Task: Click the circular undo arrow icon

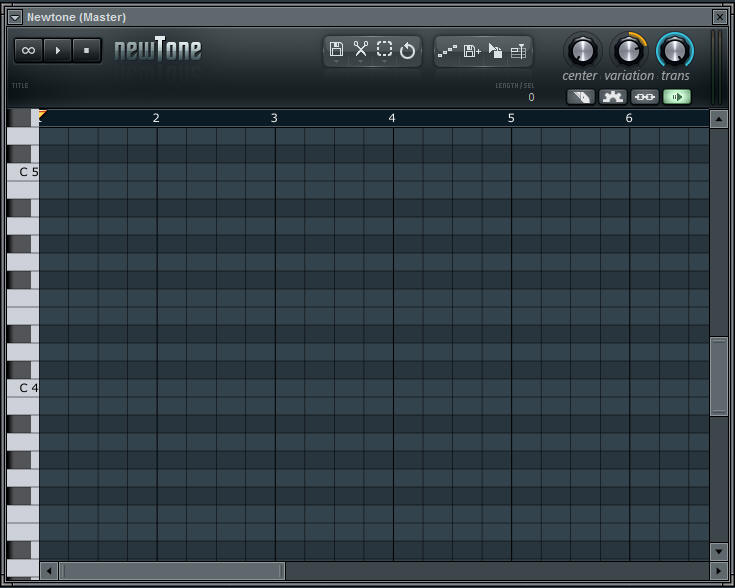Action: coord(408,50)
